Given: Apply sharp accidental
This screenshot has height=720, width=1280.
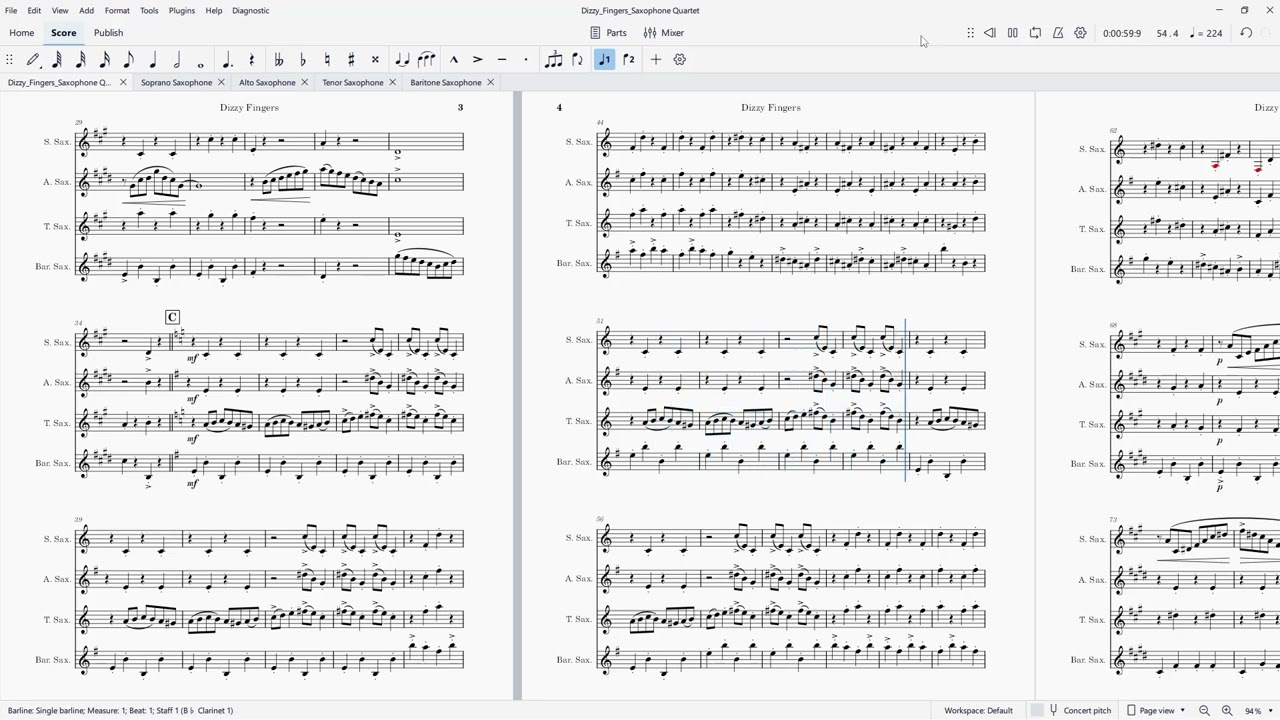Looking at the screenshot, I should [x=351, y=60].
